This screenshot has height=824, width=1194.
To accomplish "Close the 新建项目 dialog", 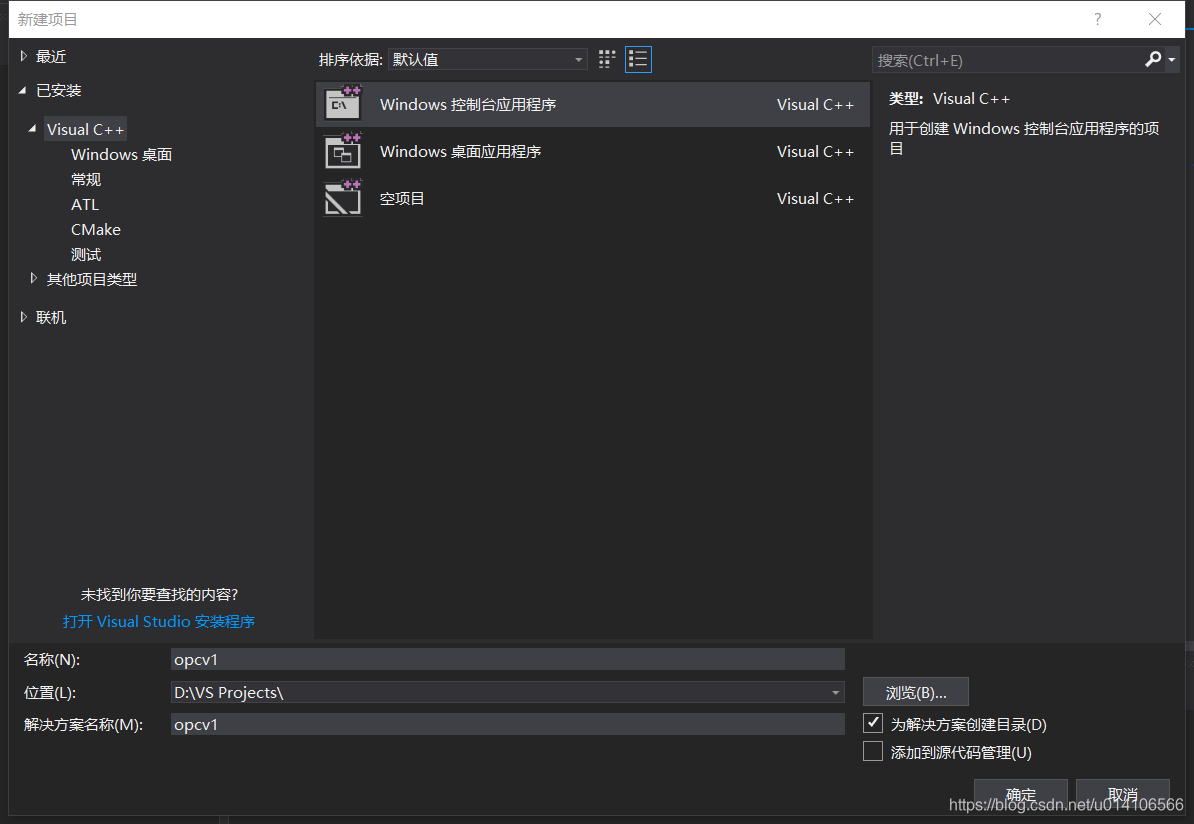I will [1154, 19].
